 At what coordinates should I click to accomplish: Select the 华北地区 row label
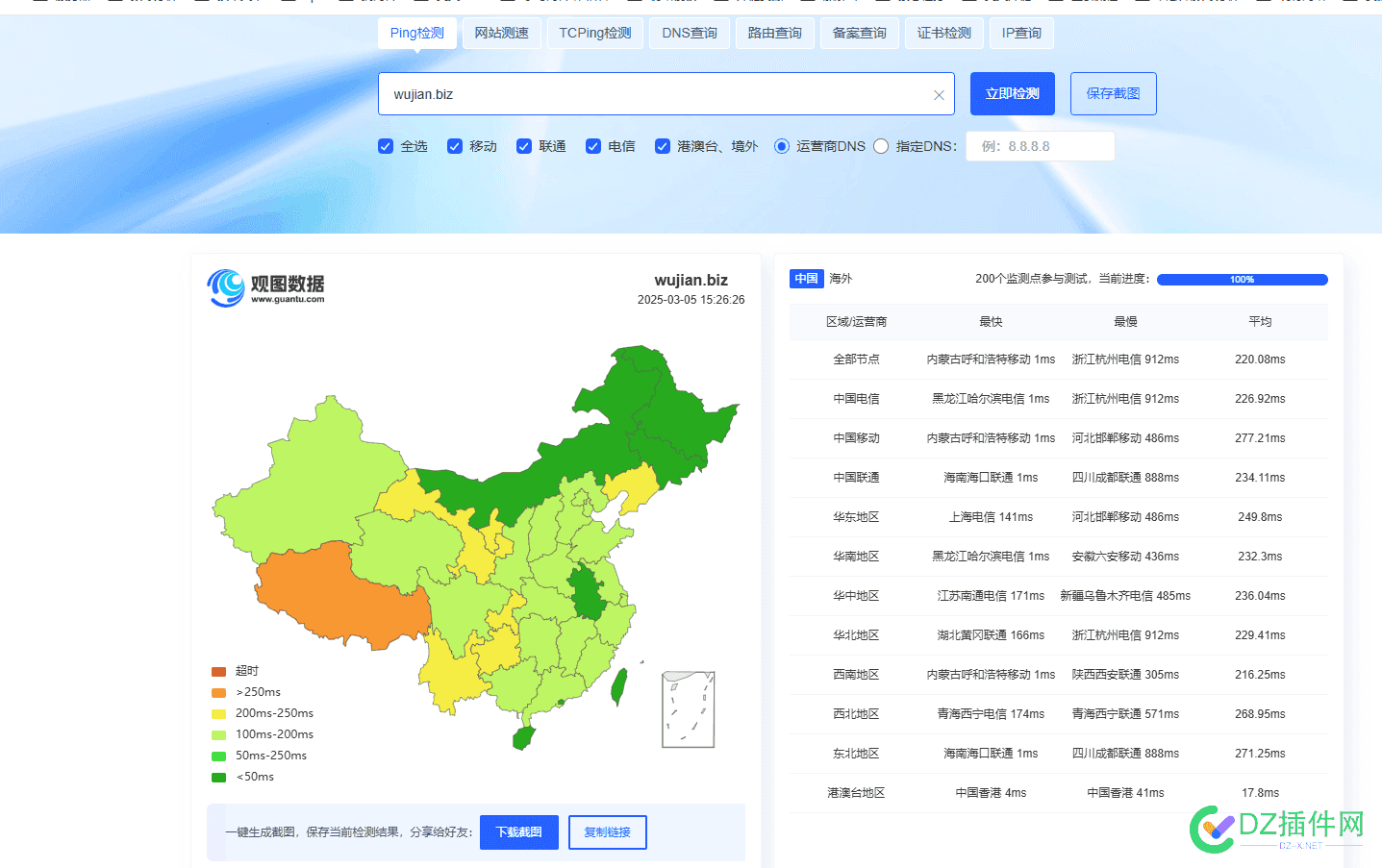856,635
